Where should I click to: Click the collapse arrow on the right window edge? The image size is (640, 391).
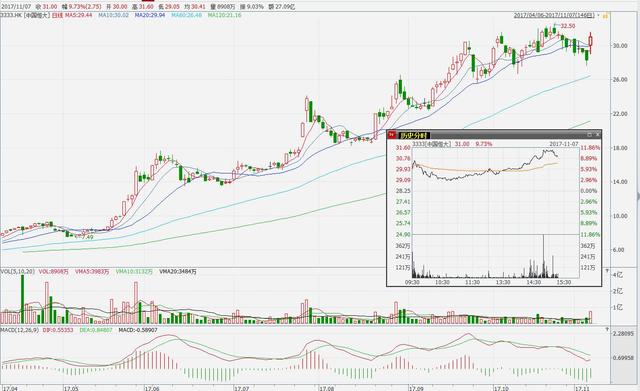pos(638,196)
